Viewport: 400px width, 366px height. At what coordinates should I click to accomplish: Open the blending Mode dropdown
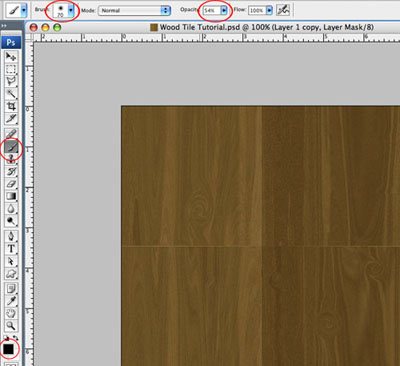point(134,10)
